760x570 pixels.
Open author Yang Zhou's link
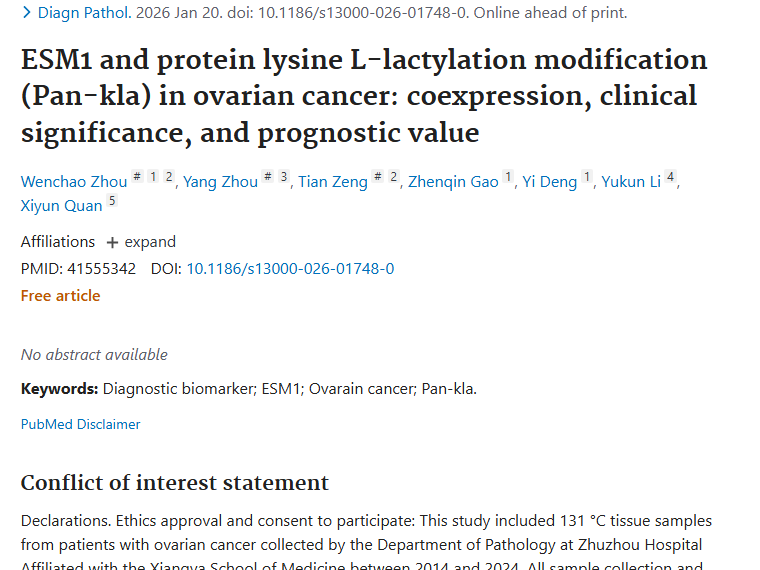click(x=221, y=182)
